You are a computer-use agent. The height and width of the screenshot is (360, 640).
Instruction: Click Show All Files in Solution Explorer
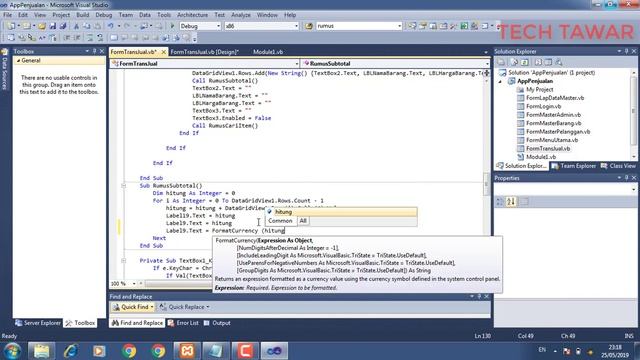(514, 62)
